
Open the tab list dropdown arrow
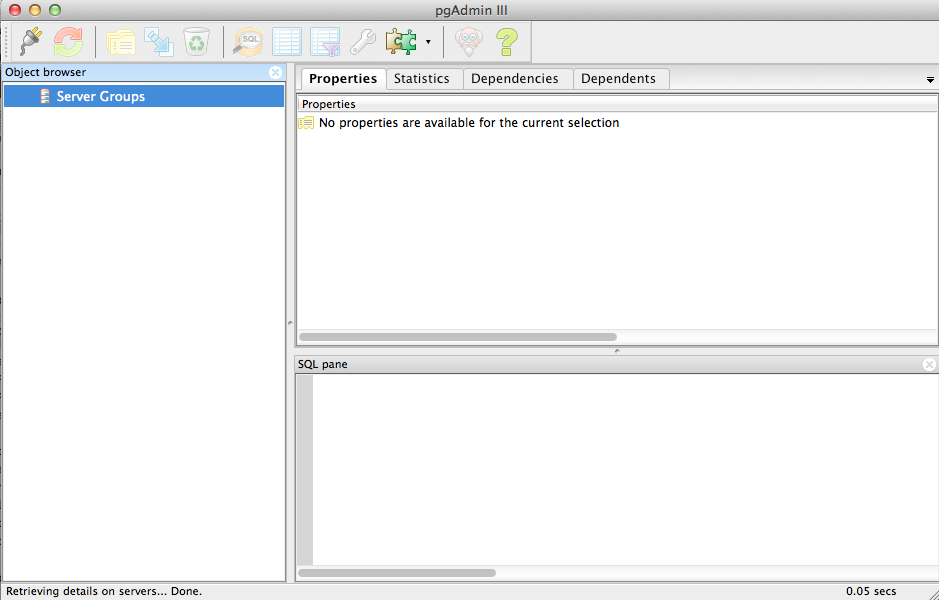930,80
